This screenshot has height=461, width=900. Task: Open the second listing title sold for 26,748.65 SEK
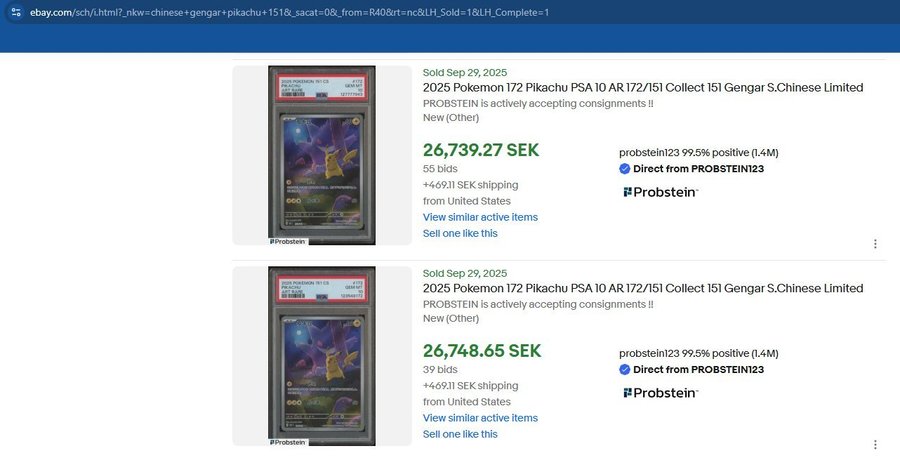click(x=642, y=289)
